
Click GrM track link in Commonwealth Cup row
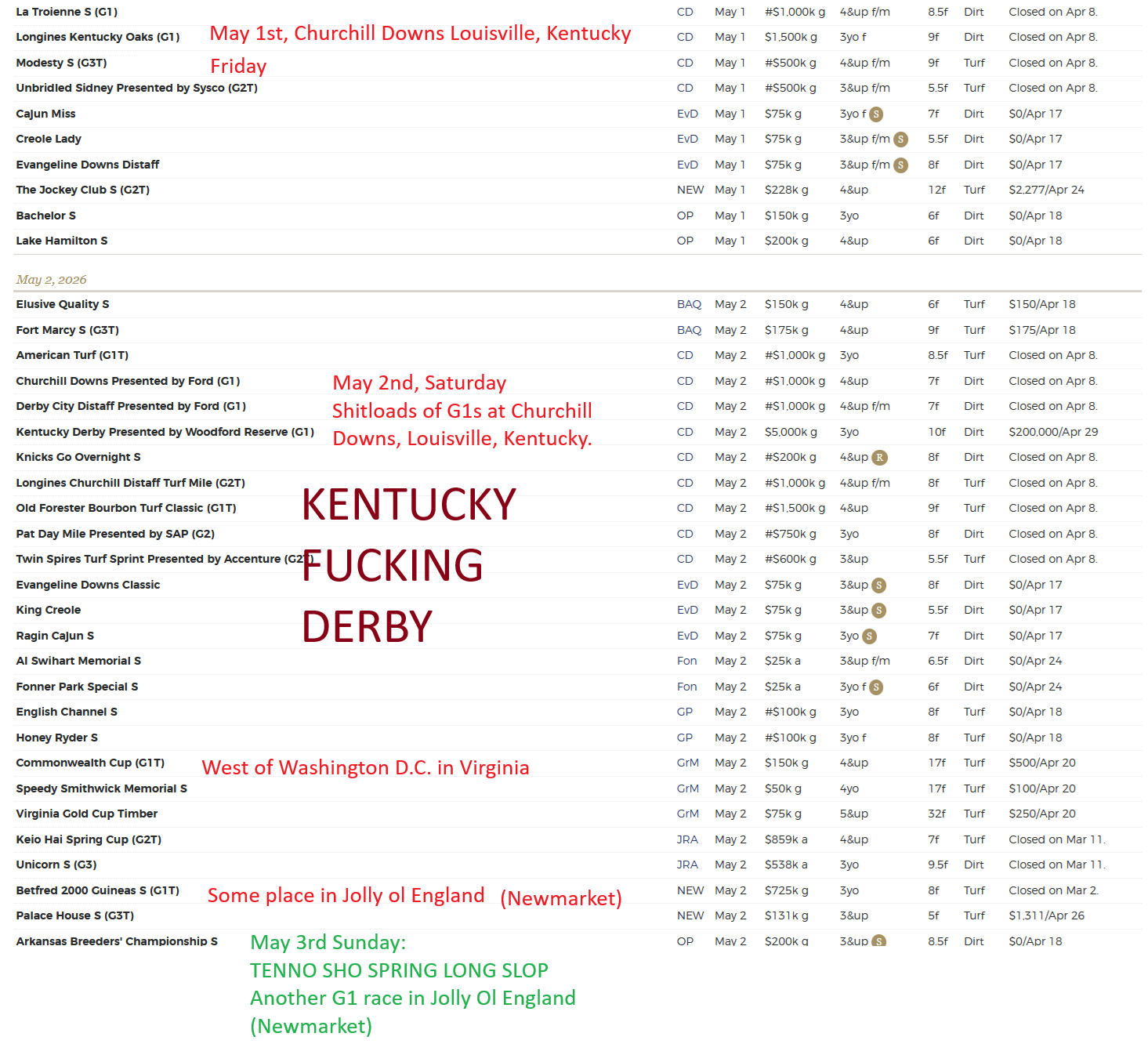coord(688,763)
